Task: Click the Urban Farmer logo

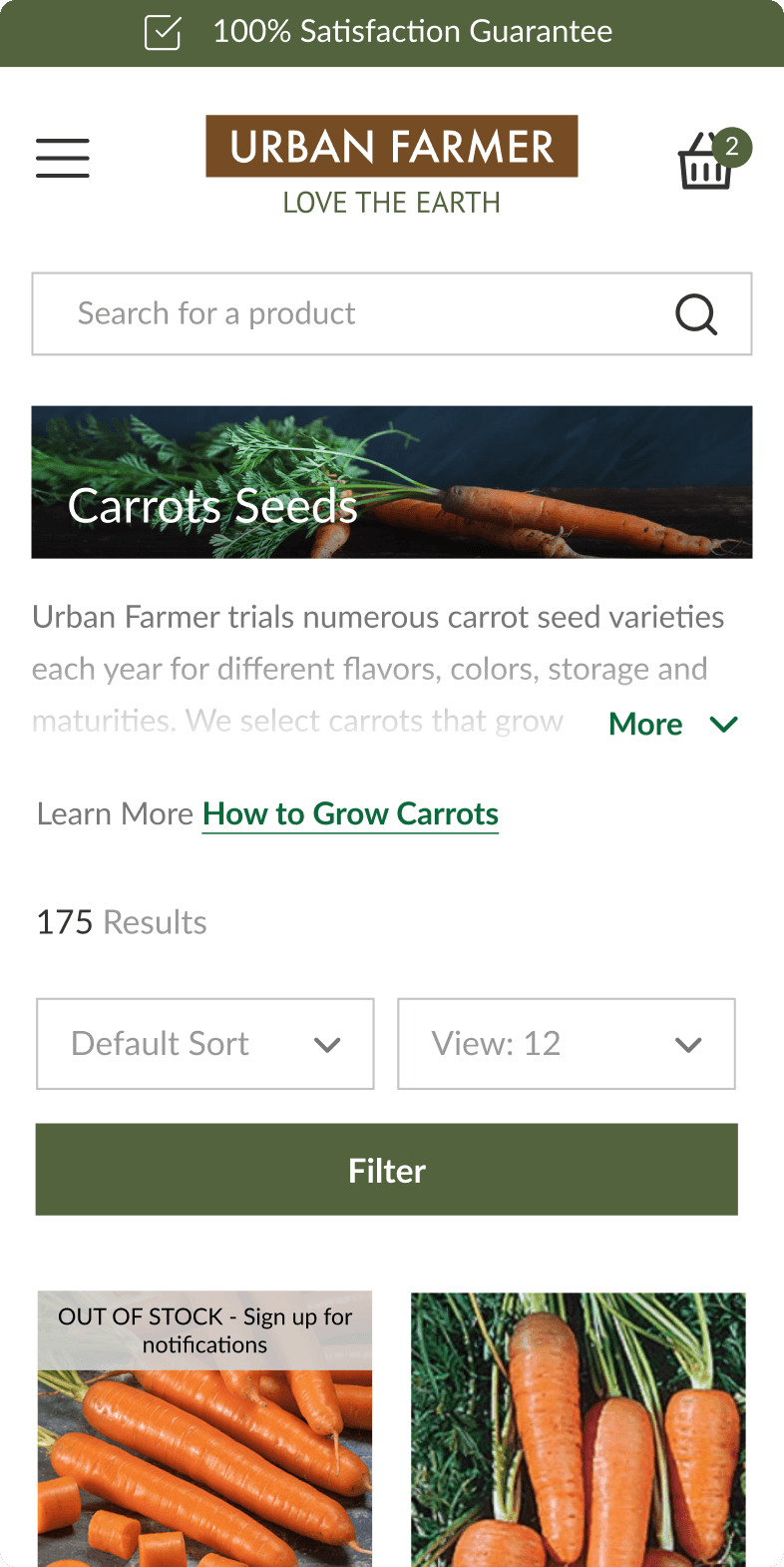Action: coord(391,146)
